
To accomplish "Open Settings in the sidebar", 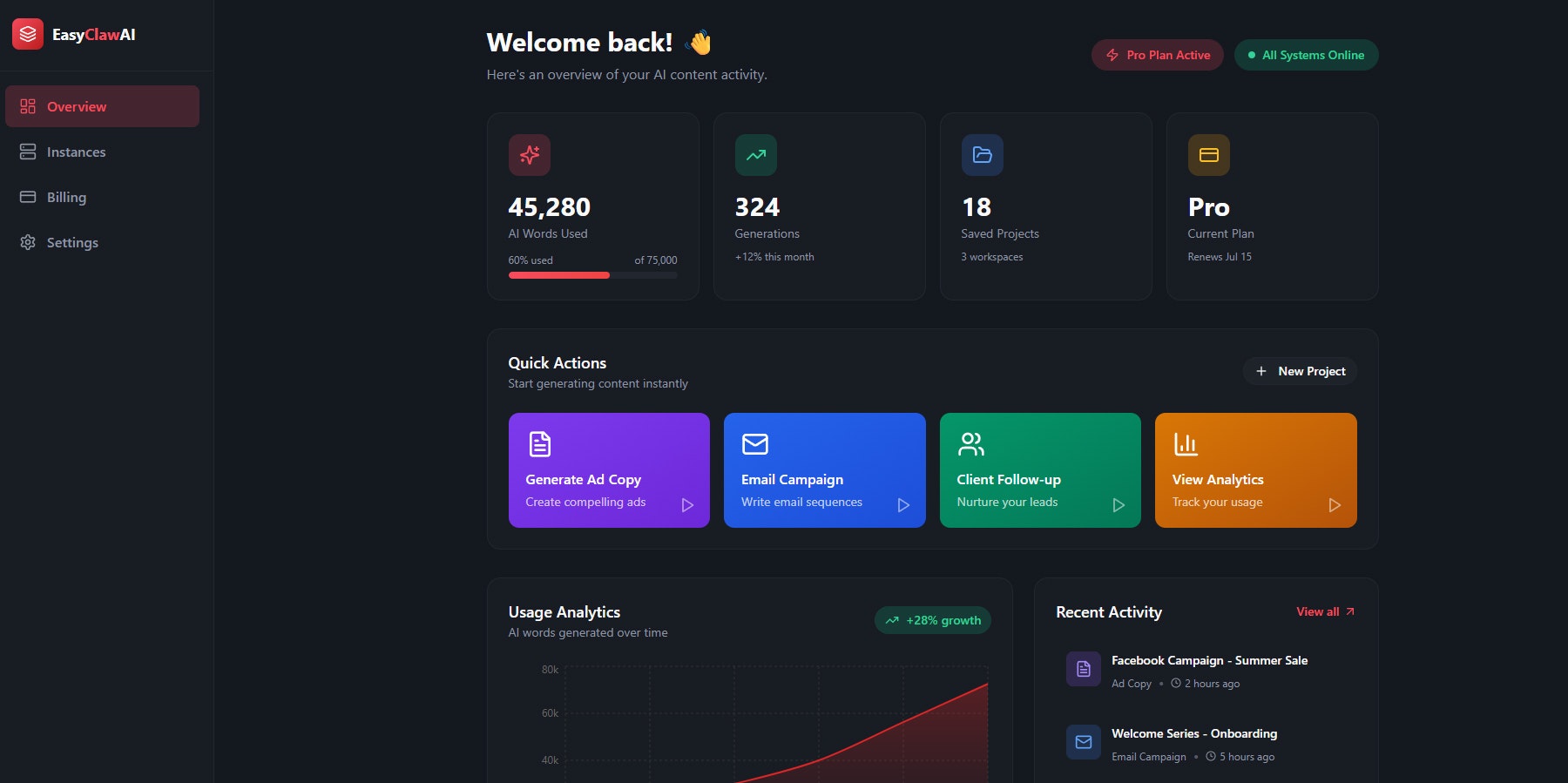I will 102,242.
